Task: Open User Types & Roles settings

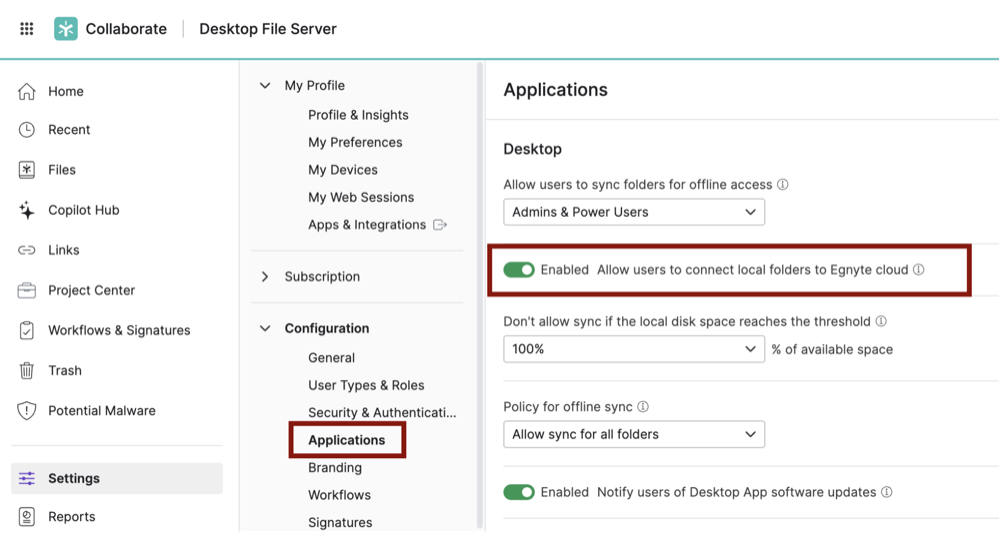Action: (x=366, y=385)
